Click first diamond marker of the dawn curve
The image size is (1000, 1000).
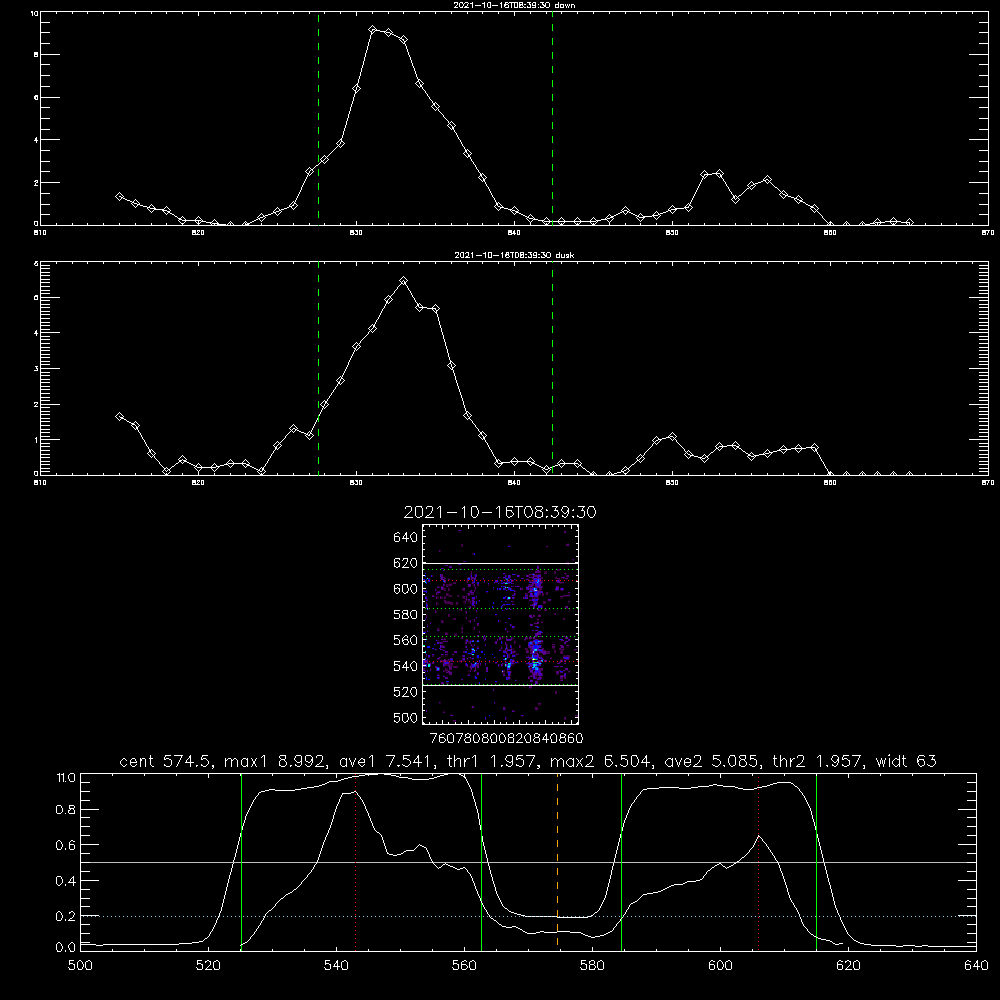point(119,196)
